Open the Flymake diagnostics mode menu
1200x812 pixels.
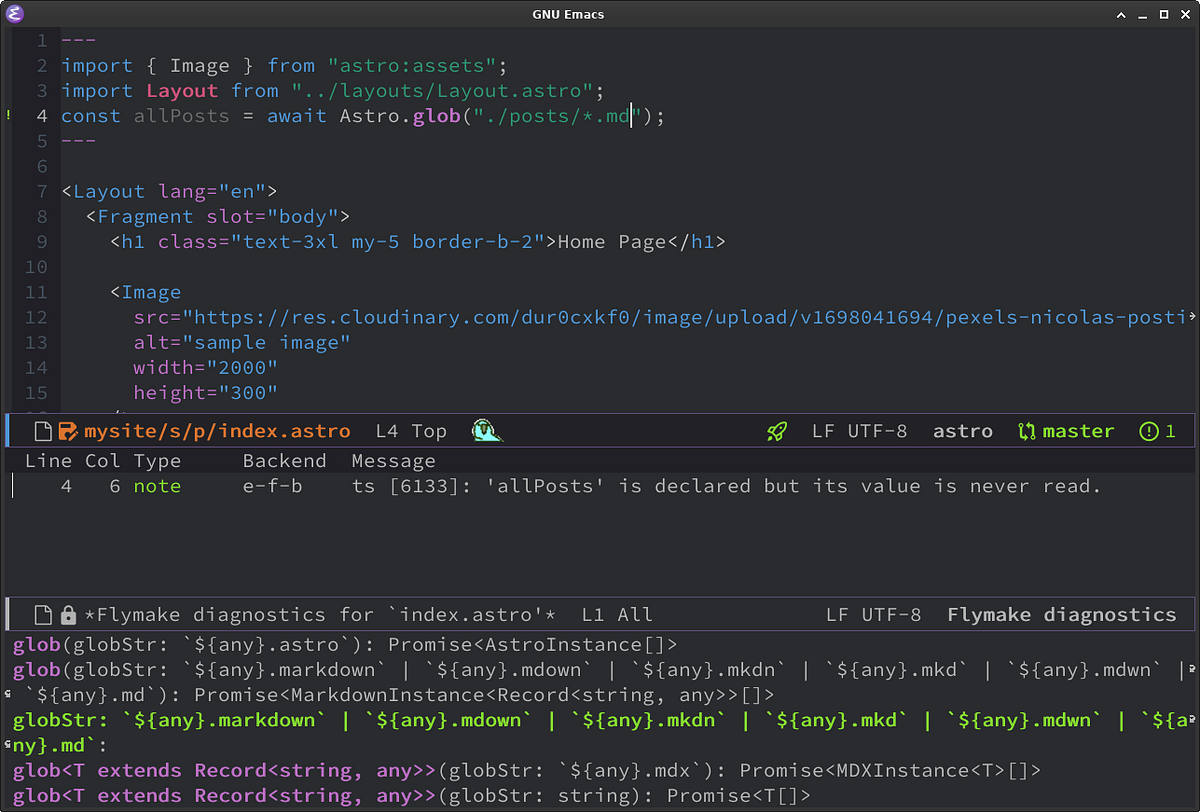[1062, 614]
